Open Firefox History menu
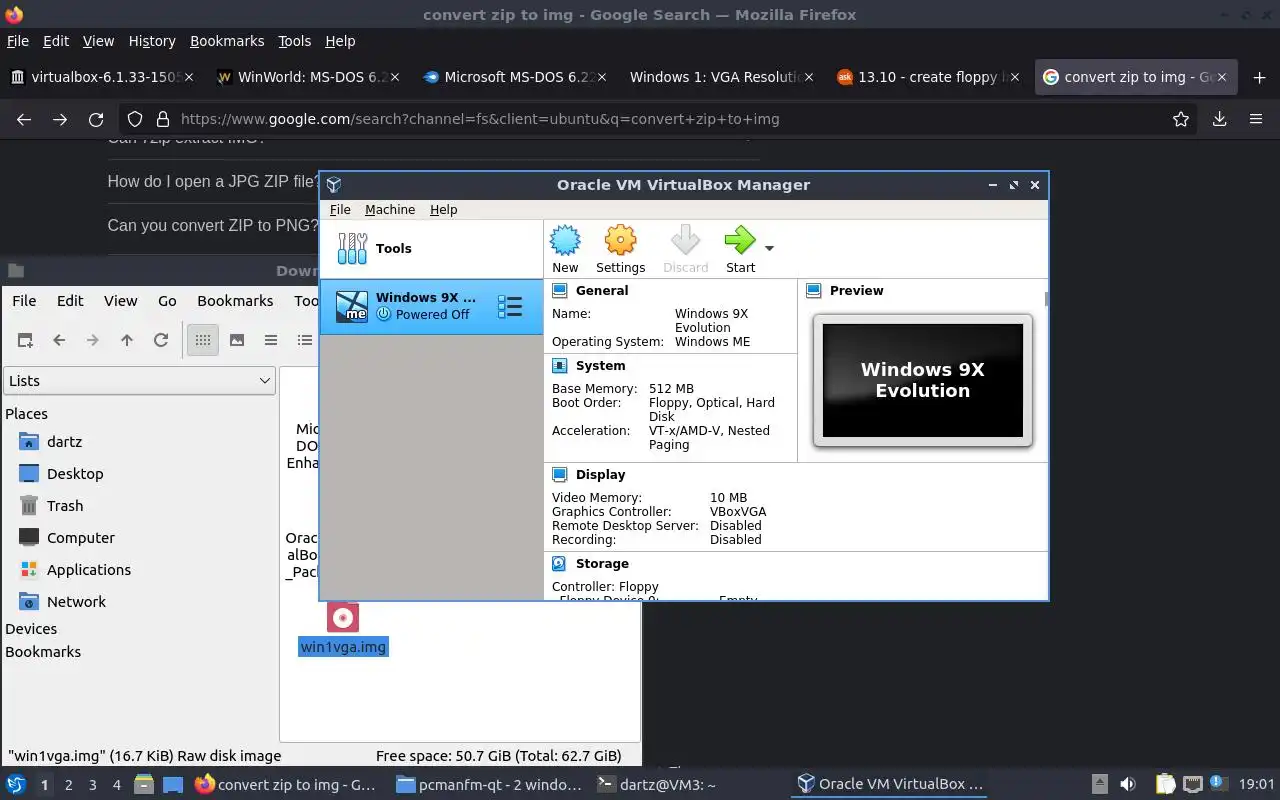This screenshot has height=800, width=1280. (152, 41)
